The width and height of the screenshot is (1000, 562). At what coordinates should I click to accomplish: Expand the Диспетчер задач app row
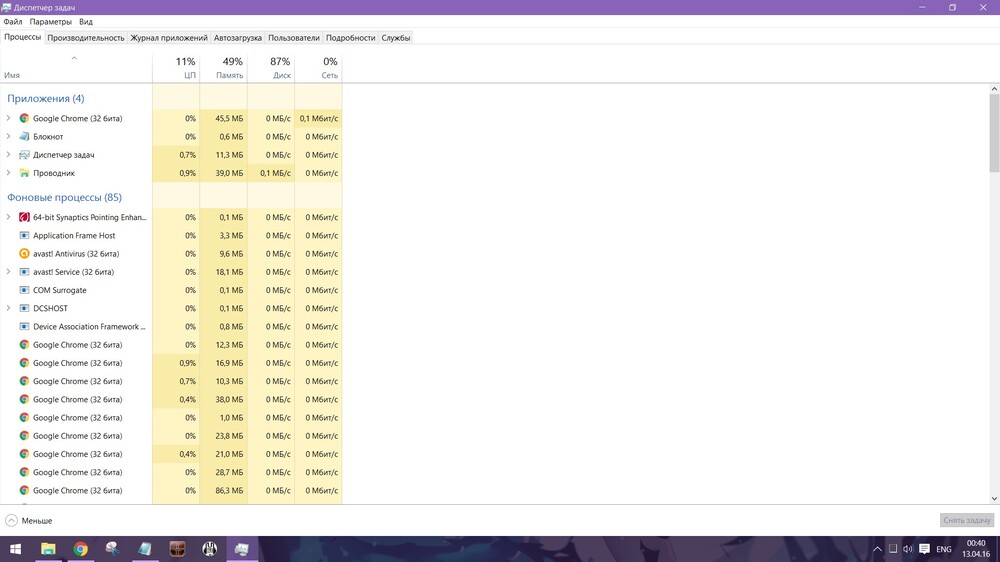click(8, 154)
